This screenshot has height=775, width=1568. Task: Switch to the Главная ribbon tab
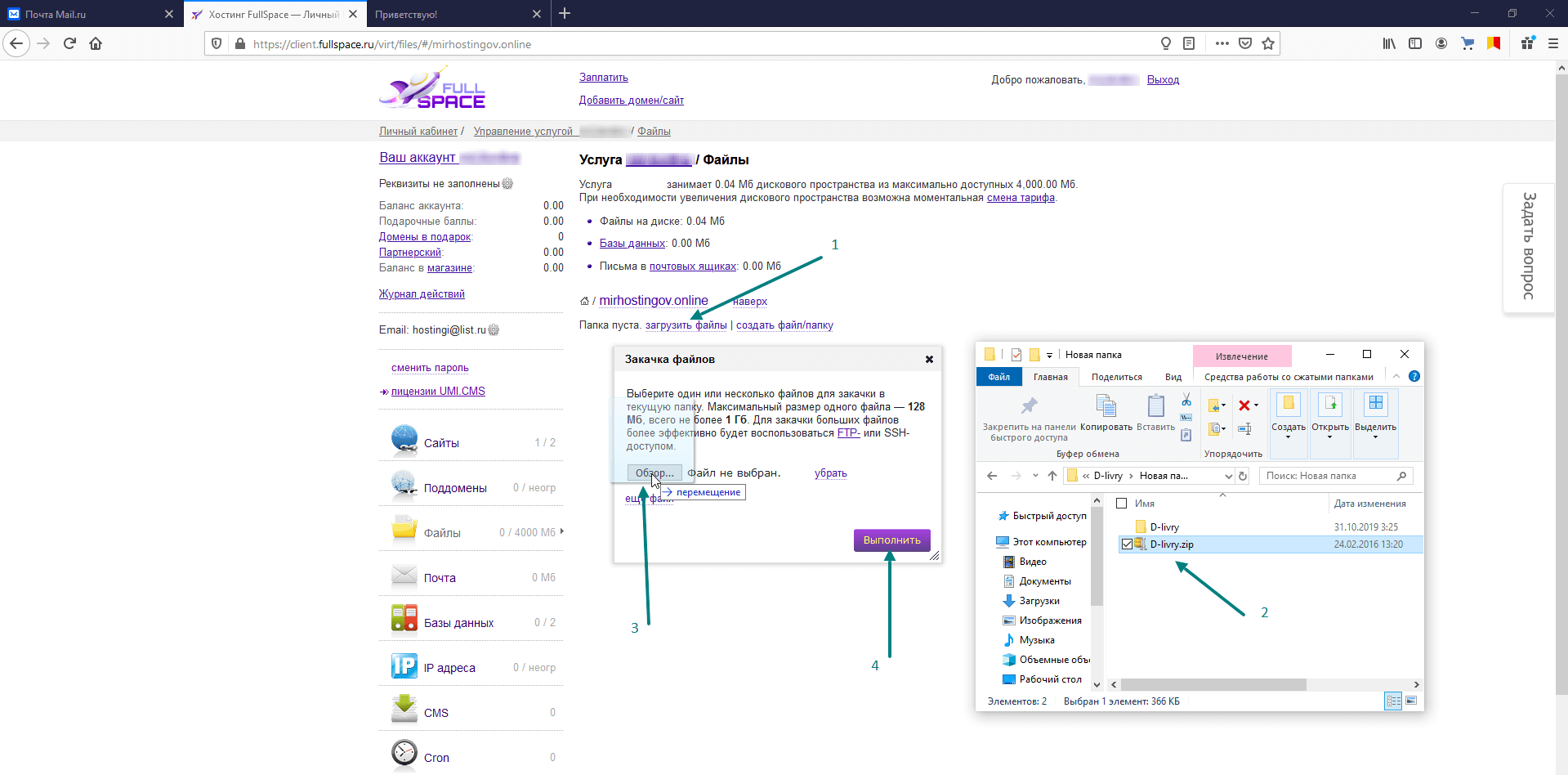point(1051,377)
